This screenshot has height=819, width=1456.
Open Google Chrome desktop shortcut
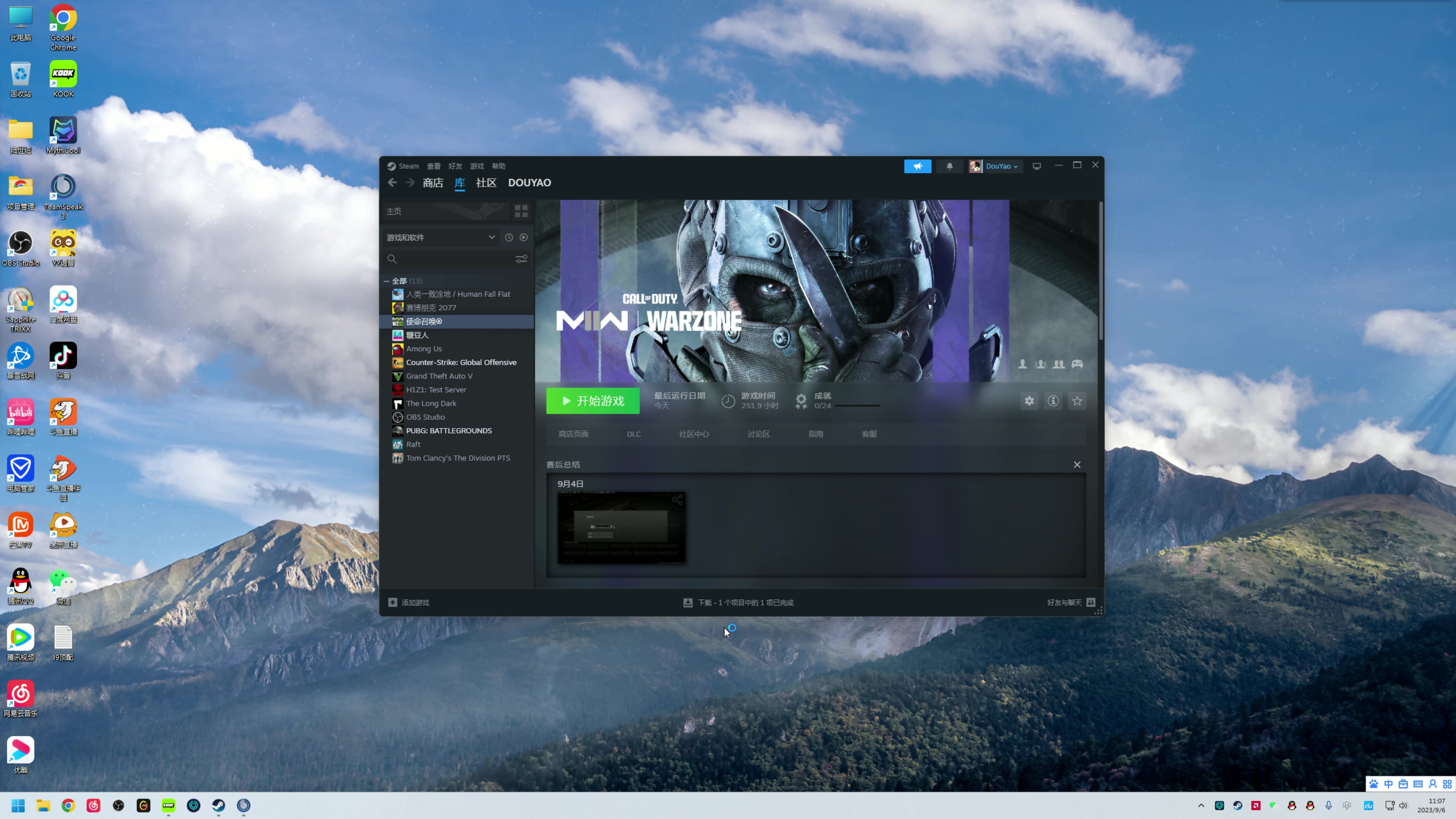(x=63, y=27)
